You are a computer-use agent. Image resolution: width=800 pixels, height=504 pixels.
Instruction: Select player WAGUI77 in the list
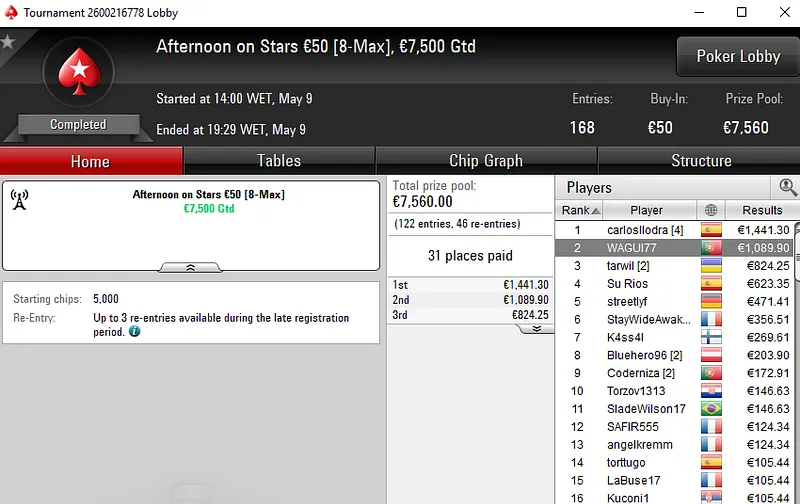pos(631,248)
